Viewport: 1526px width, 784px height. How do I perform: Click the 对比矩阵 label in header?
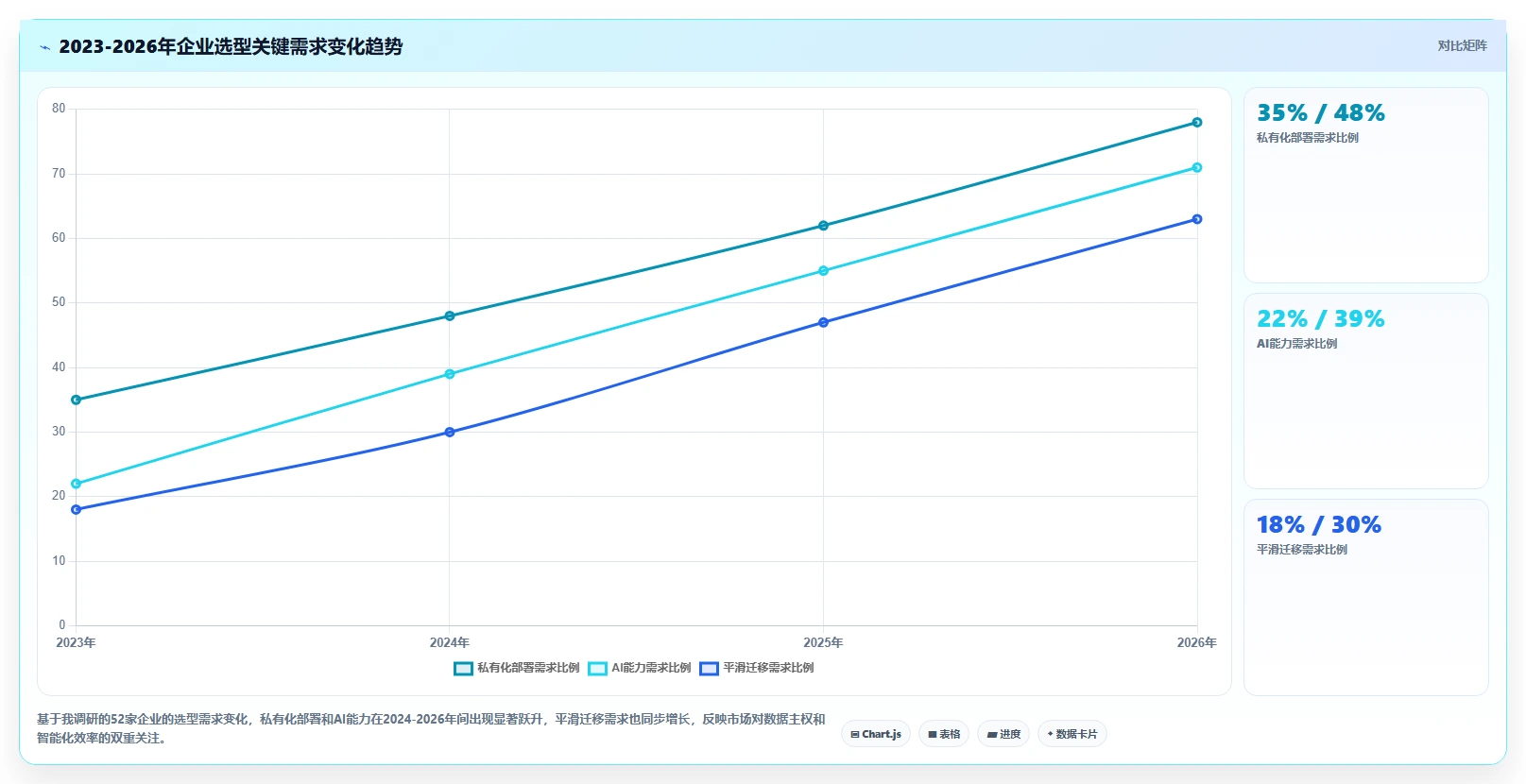(1462, 45)
